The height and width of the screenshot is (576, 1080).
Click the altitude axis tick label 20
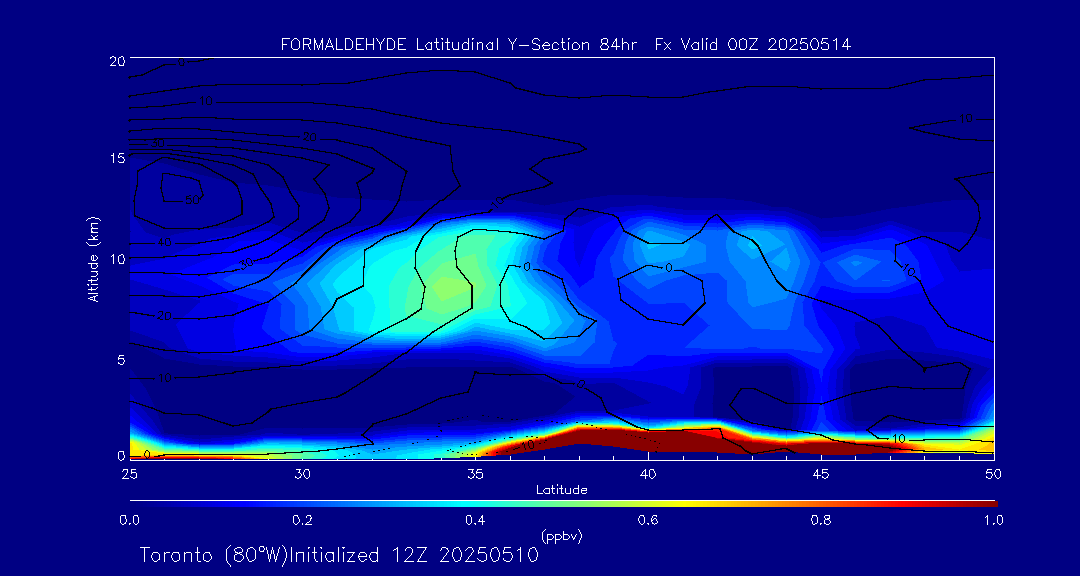point(117,60)
